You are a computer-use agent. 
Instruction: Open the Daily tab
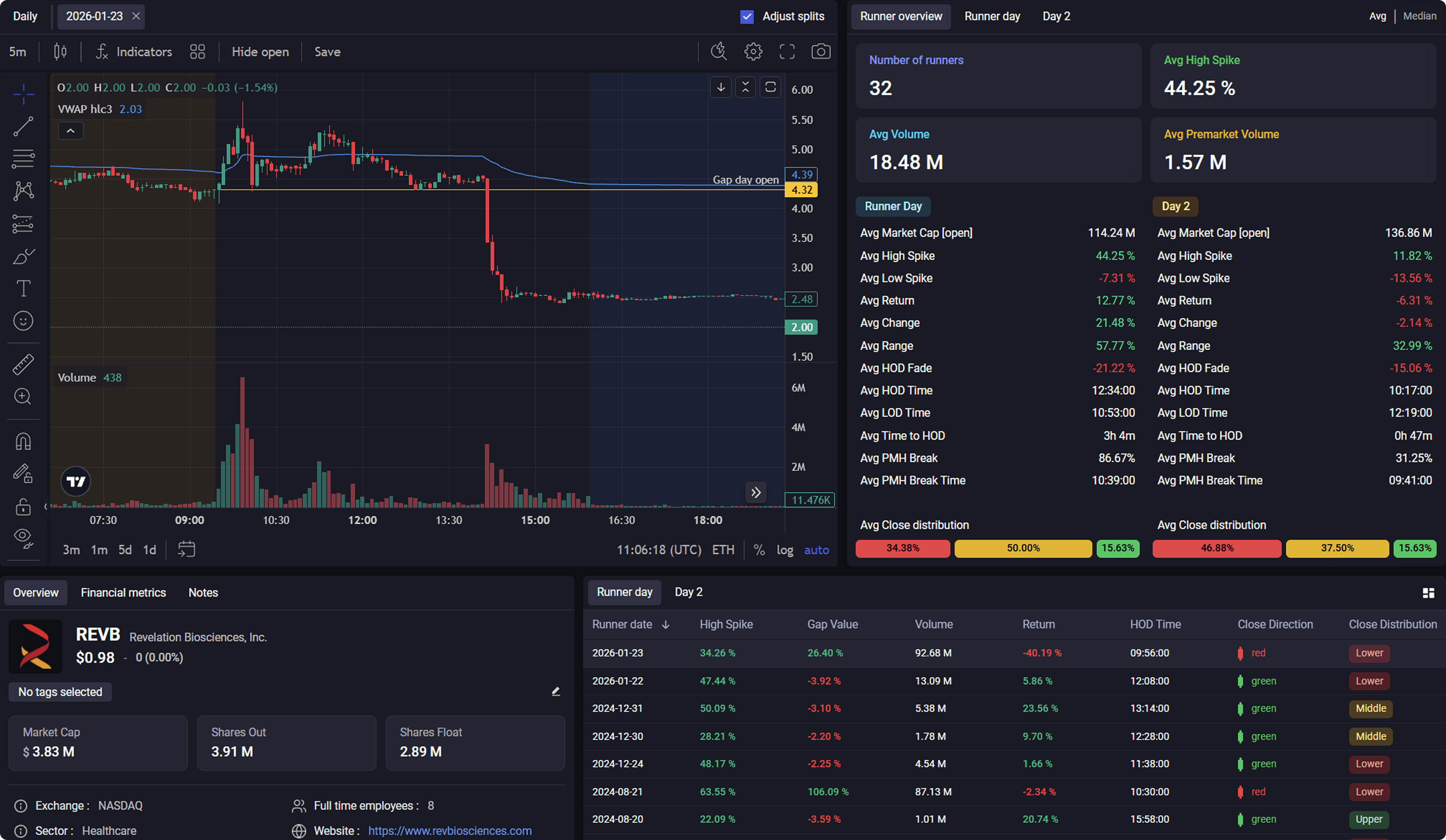pyautogui.click(x=25, y=16)
